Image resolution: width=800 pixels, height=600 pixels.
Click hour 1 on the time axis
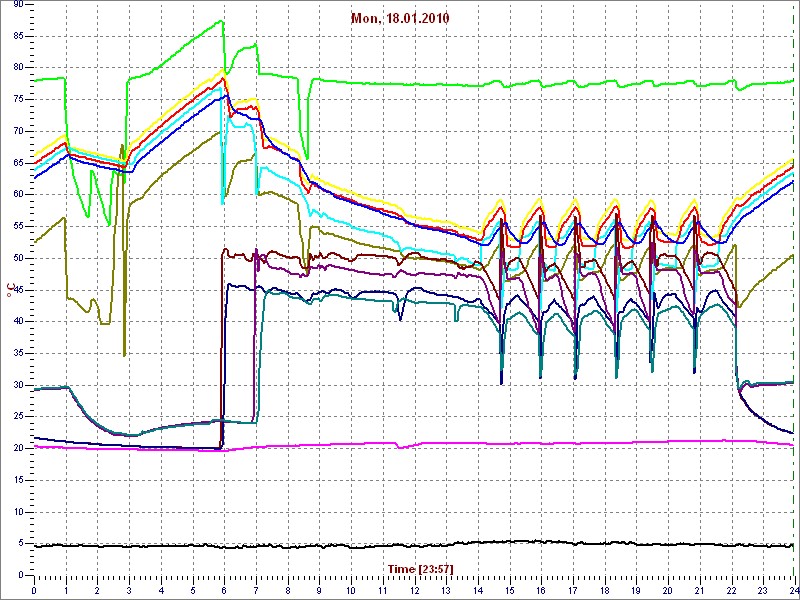tap(66, 590)
